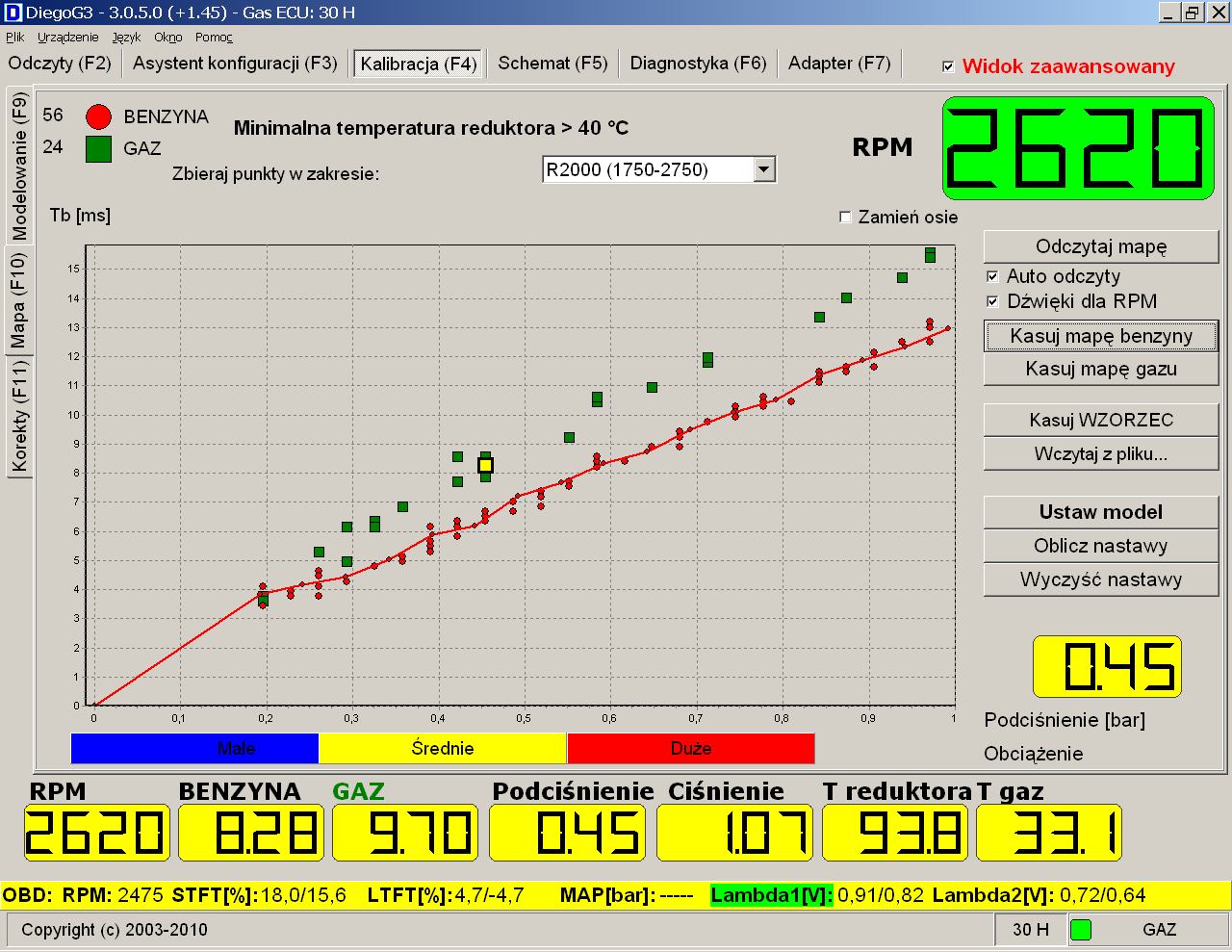1232x952 pixels.
Task: Open the Okno menu
Action: (168, 38)
